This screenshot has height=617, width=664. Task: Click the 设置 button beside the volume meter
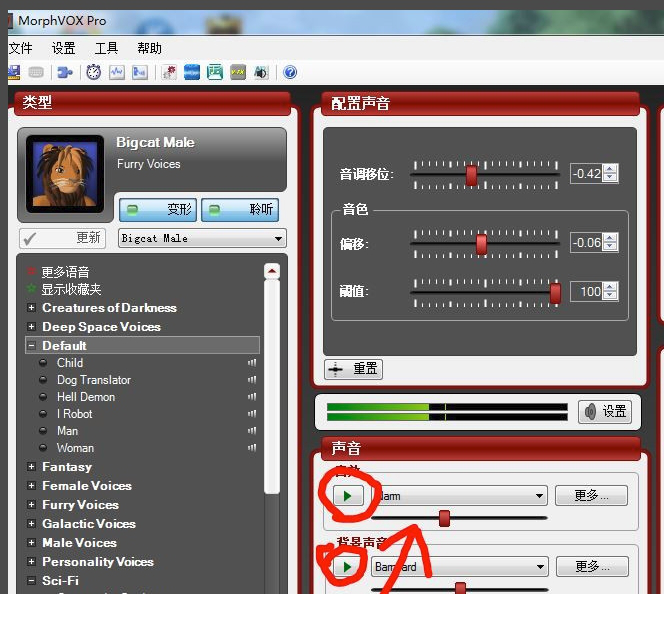pos(605,412)
